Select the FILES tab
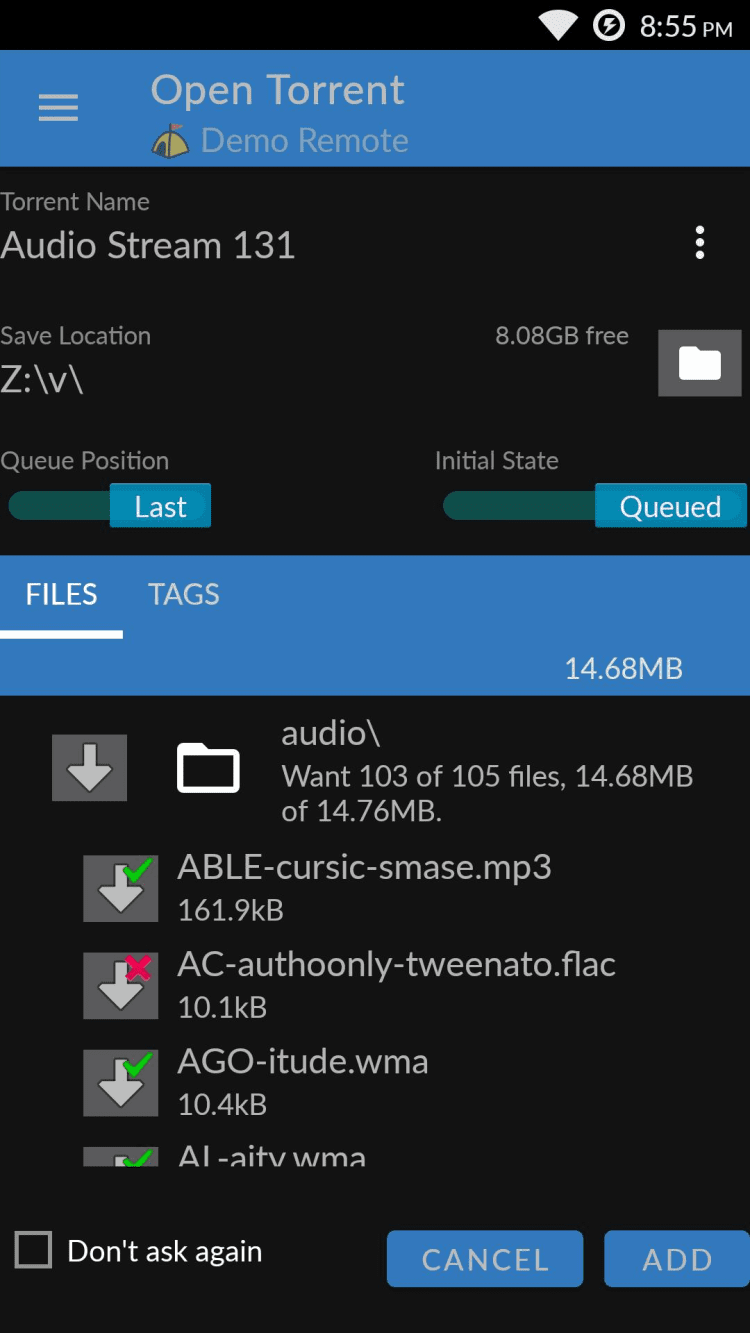The height and width of the screenshot is (1333, 750). tap(61, 595)
